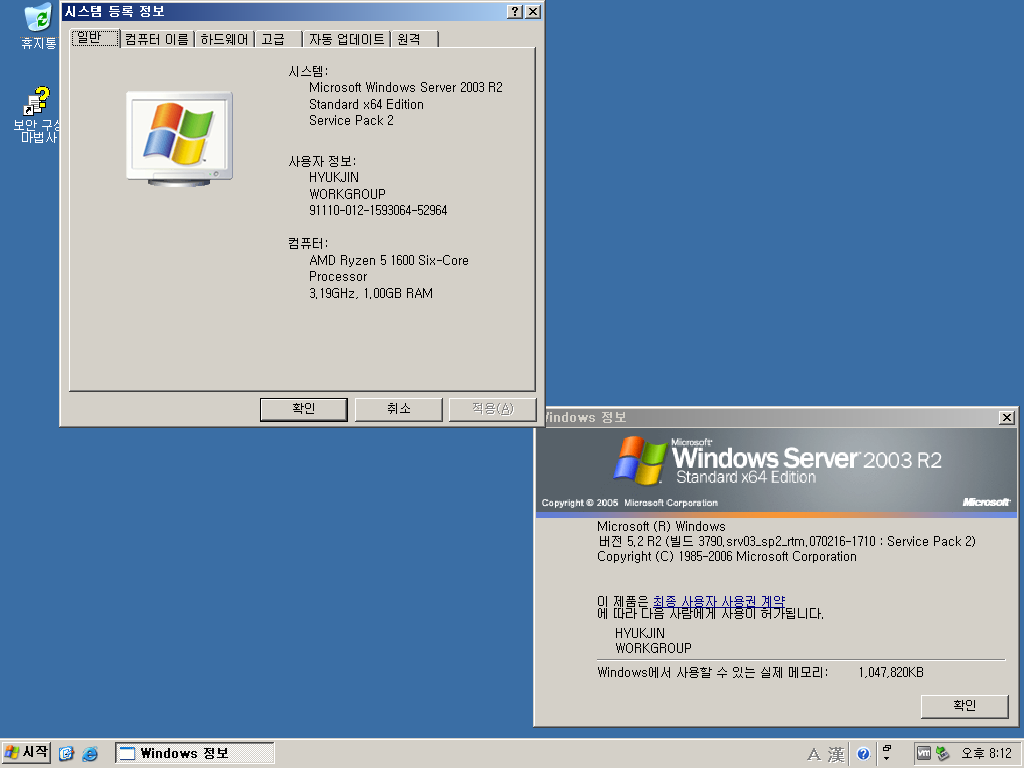Open the security configuration wizard shortcut
The height and width of the screenshot is (768, 1024).
38,115
